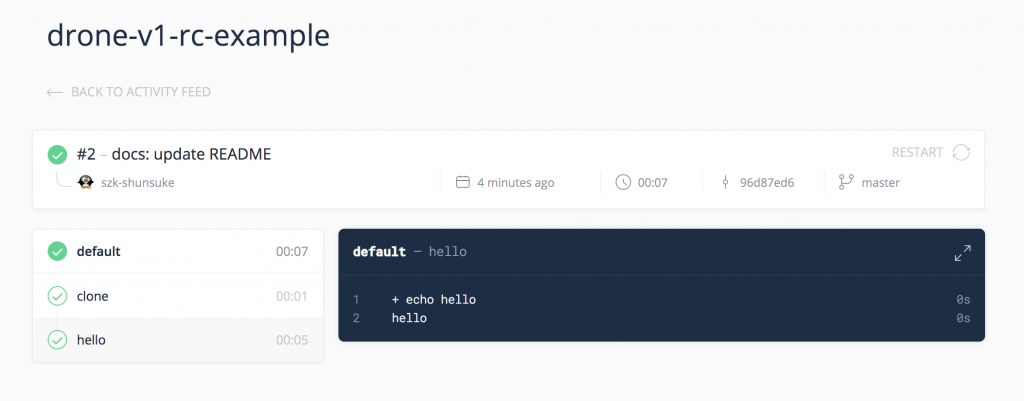Click the clock duration icon
This screenshot has width=1024, height=401.
623,182
